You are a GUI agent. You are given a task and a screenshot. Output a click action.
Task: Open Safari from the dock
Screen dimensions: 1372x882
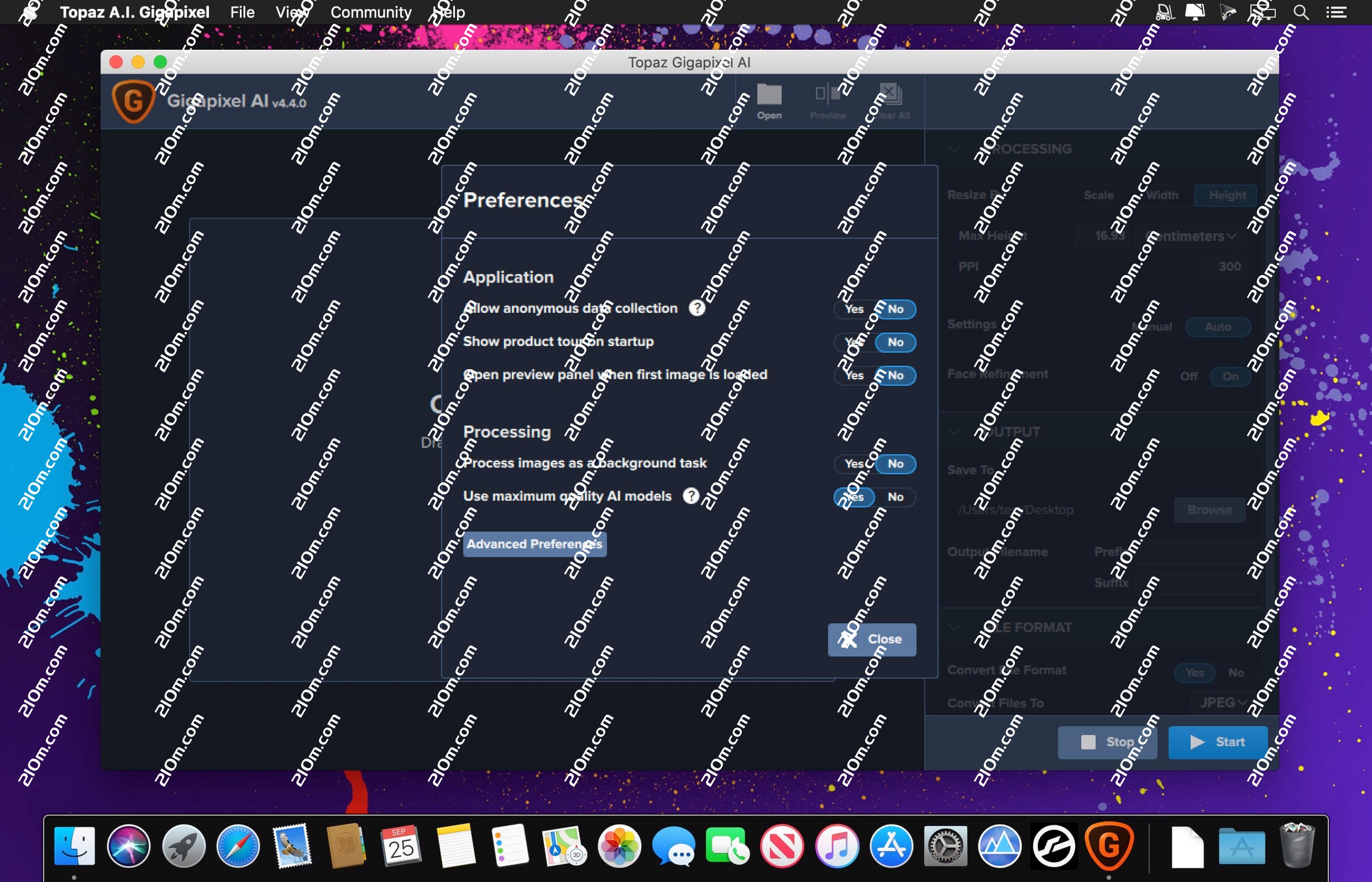(238, 846)
